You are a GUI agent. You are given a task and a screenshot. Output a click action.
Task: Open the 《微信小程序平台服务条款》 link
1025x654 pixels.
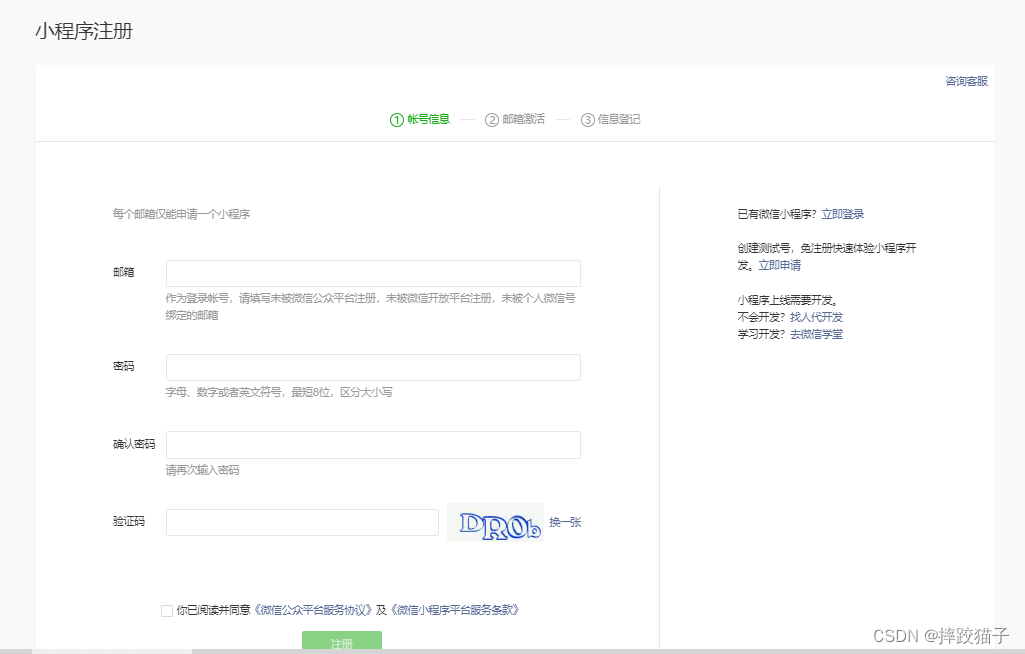click(454, 610)
